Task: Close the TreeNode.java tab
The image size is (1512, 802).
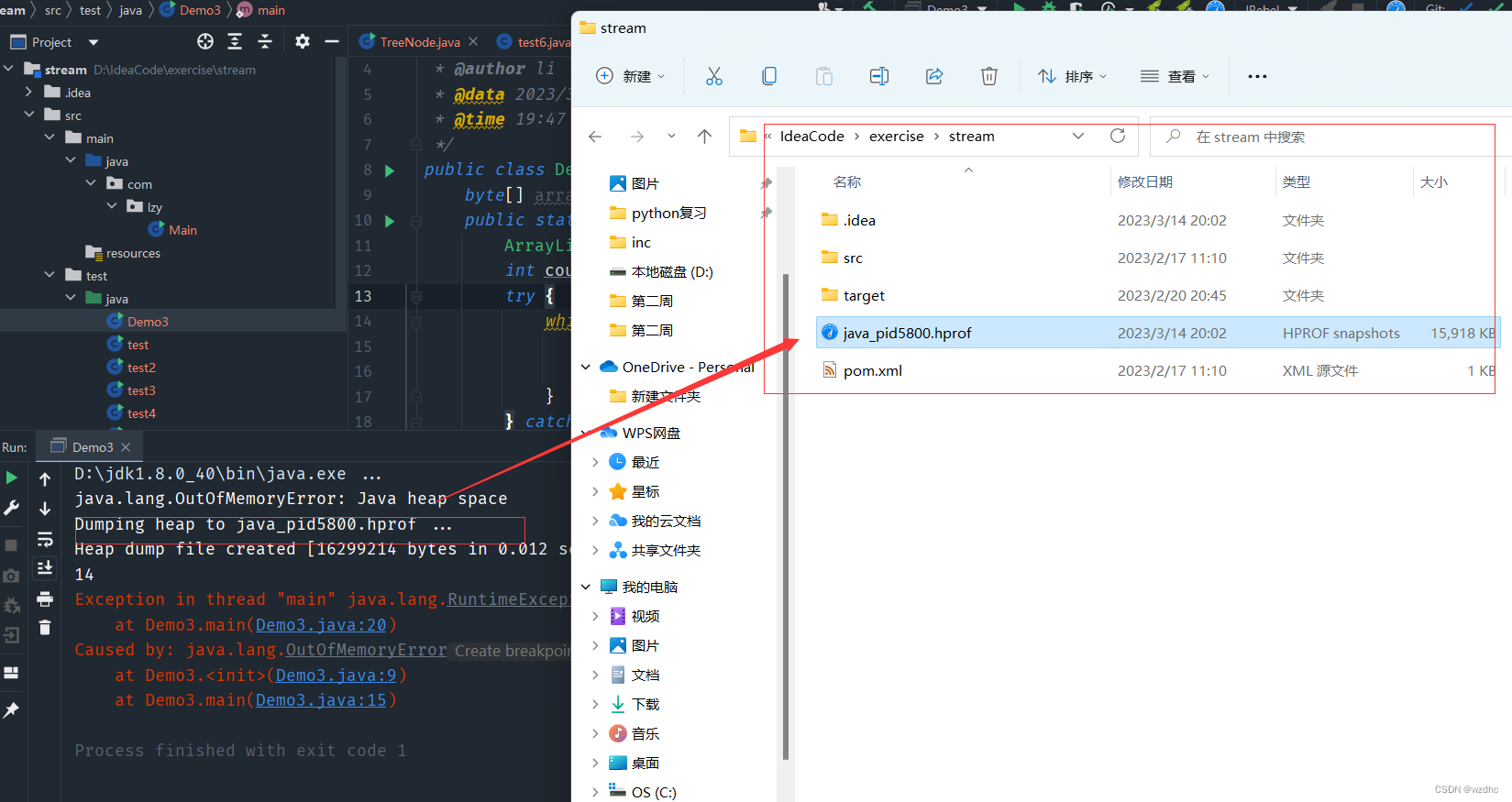Action: pos(473,41)
